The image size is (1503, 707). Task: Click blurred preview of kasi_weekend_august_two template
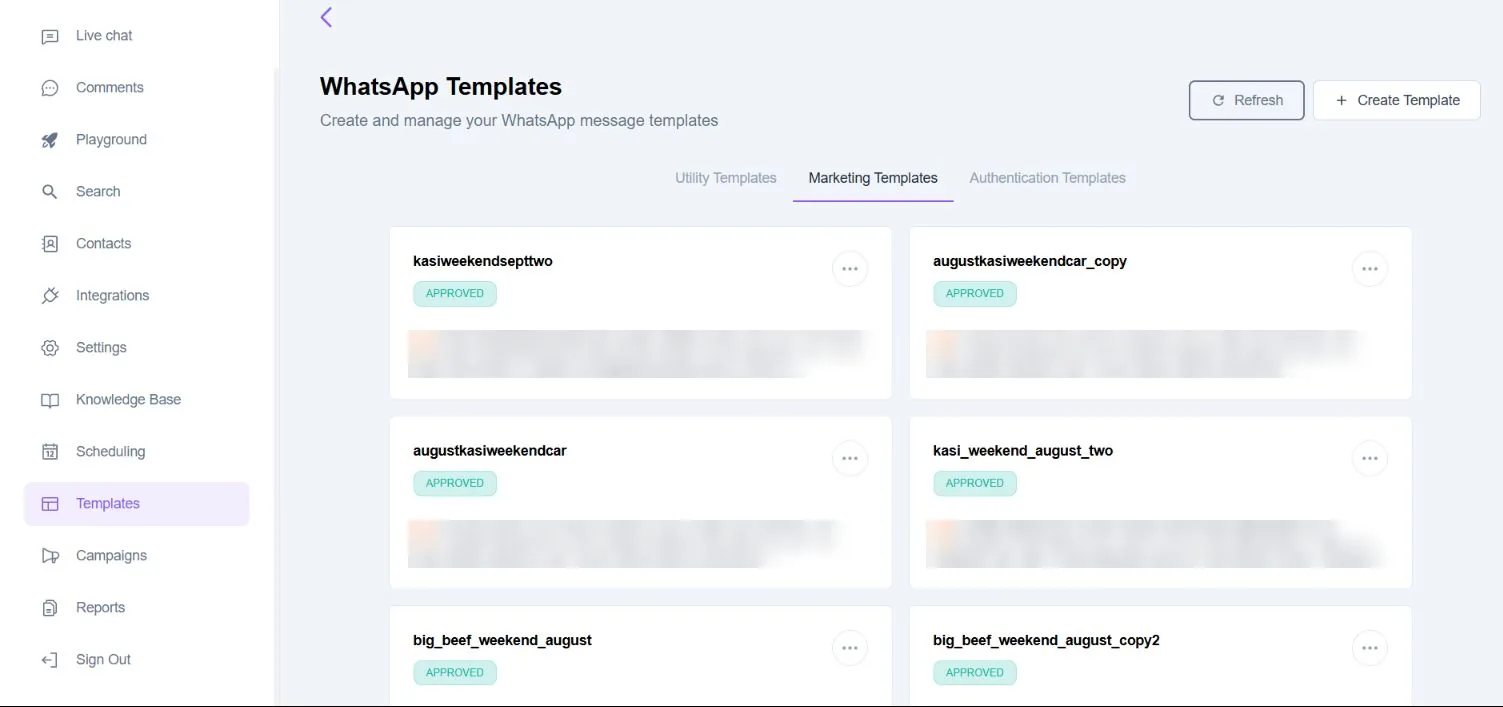pyautogui.click(x=1157, y=544)
